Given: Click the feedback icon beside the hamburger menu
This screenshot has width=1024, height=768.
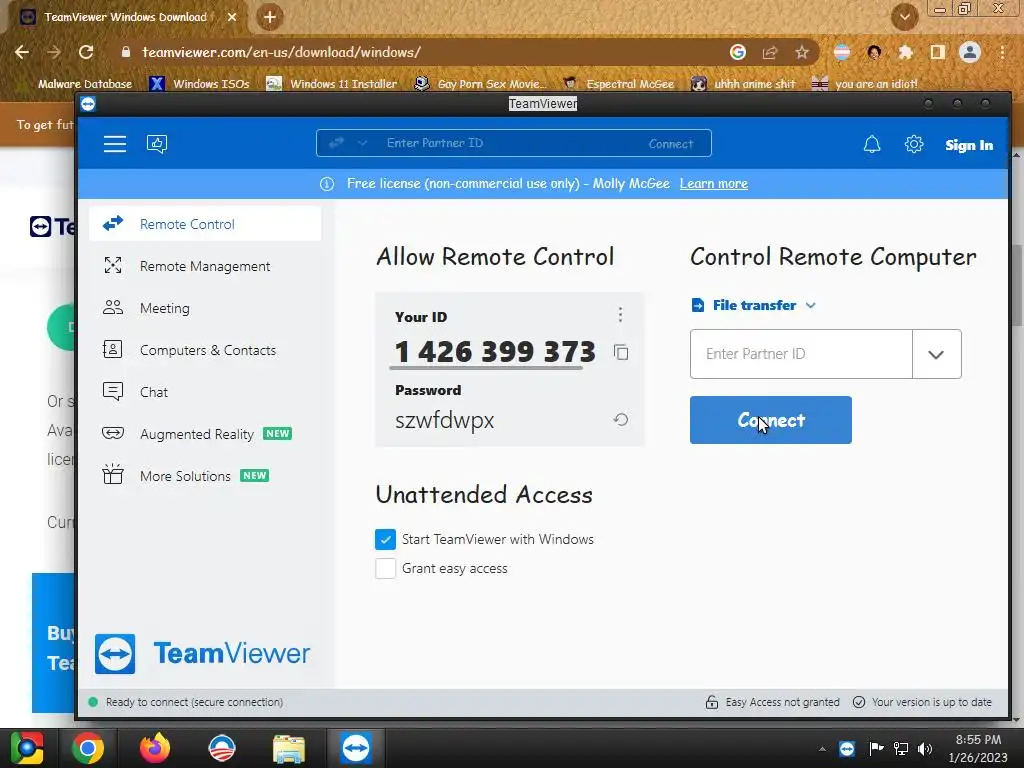Looking at the screenshot, I should coord(157,144).
